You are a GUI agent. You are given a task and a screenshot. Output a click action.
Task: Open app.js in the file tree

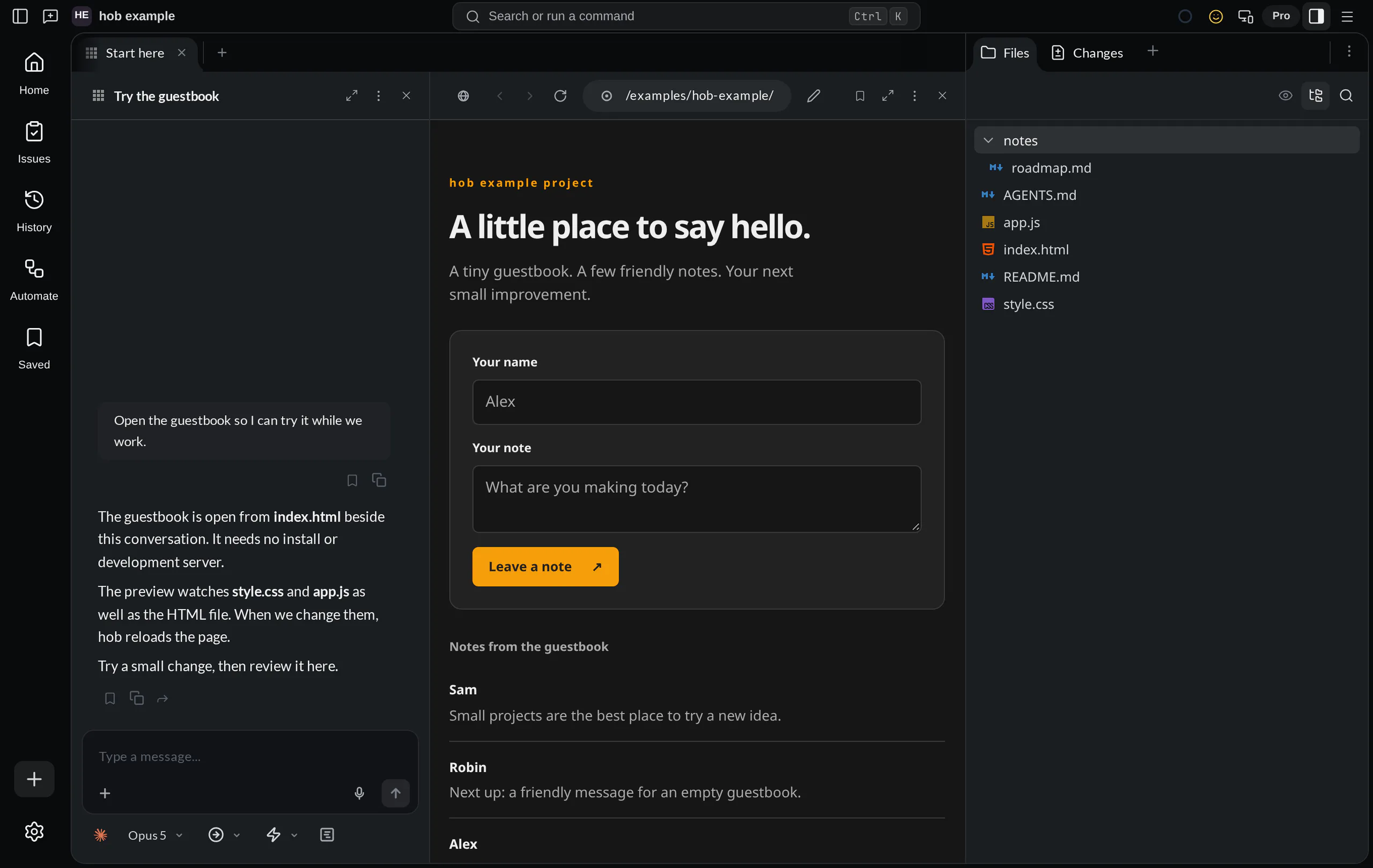(x=1167, y=222)
